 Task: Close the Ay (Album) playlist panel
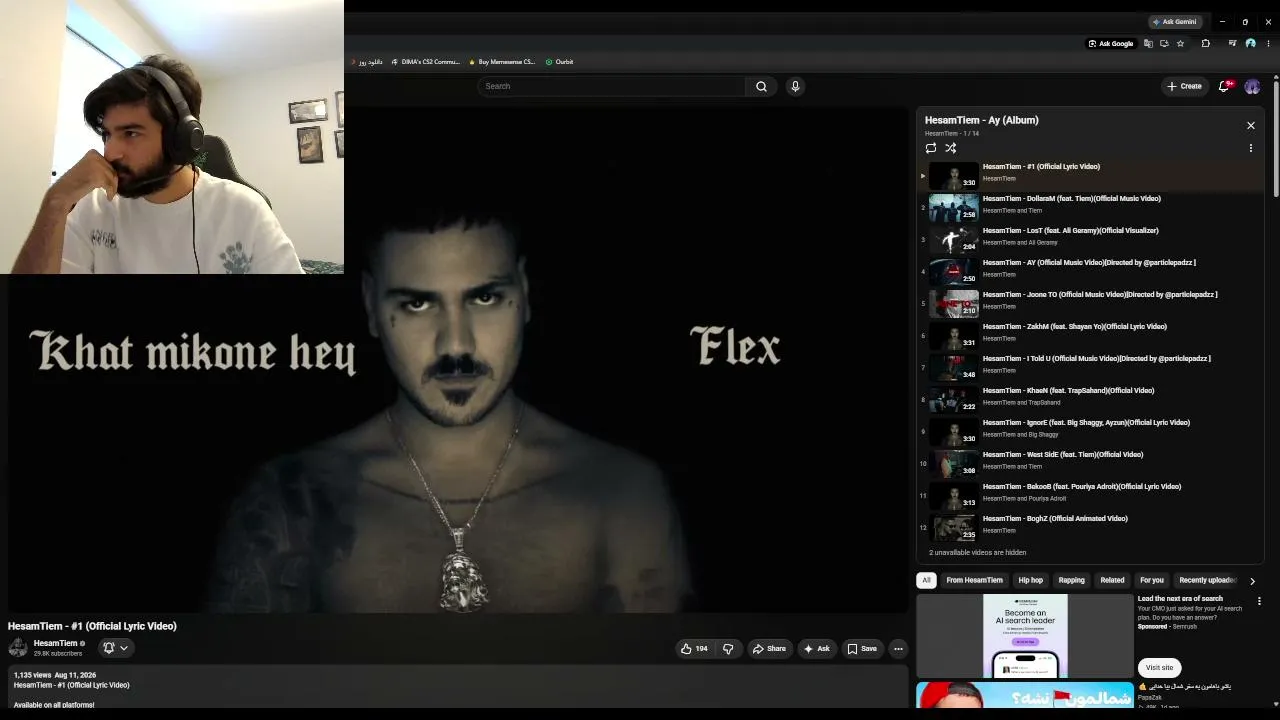coord(1250,125)
